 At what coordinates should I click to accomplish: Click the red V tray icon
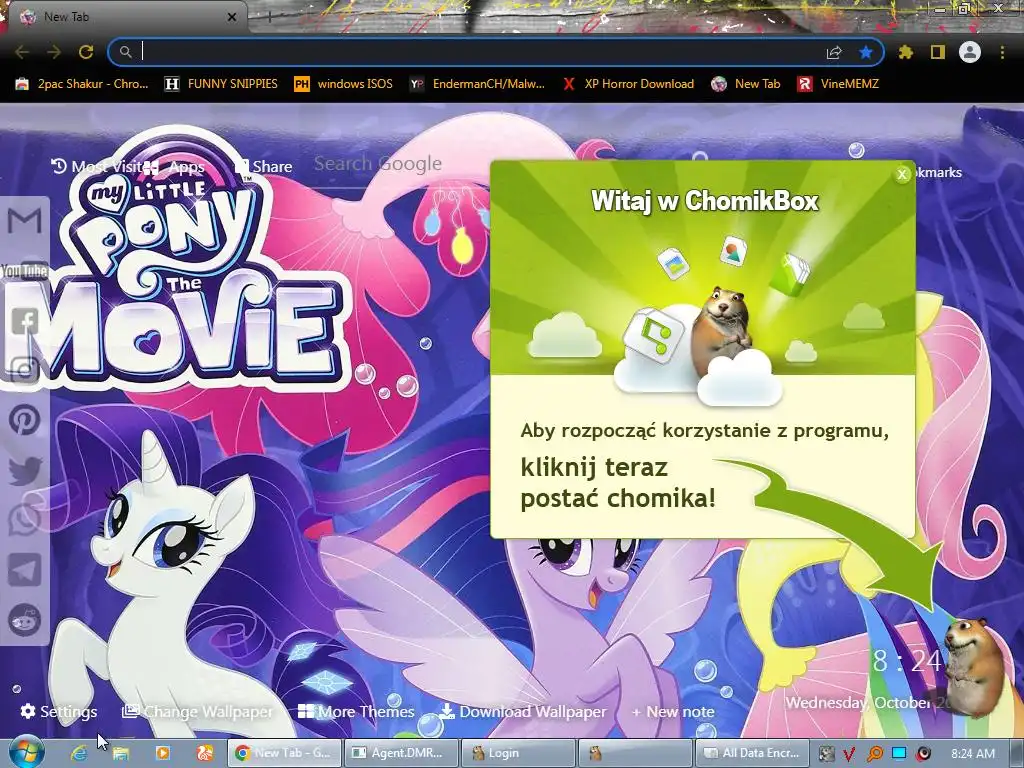click(x=849, y=754)
